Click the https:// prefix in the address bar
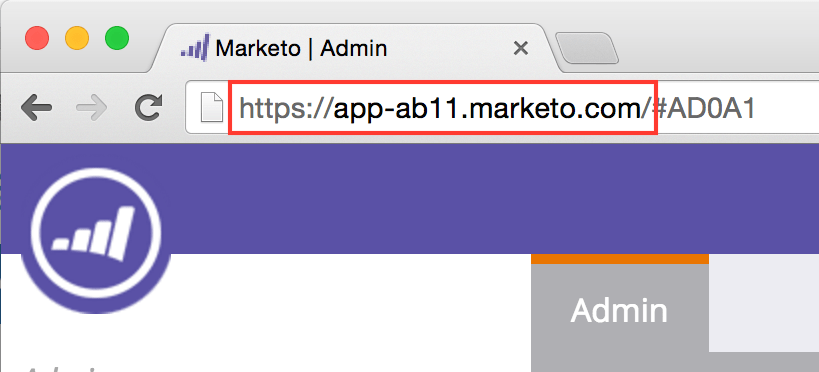 point(286,109)
